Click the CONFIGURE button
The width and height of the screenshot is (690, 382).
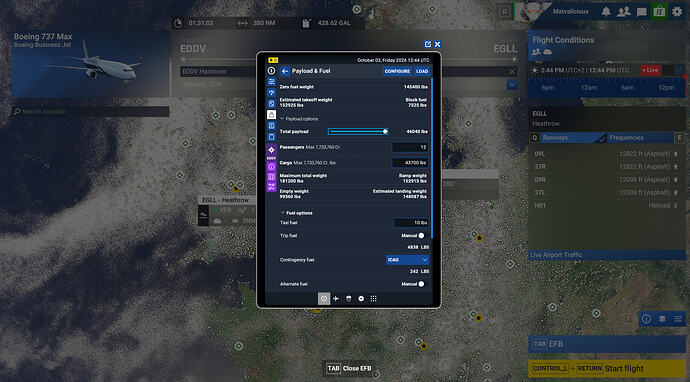(x=397, y=71)
